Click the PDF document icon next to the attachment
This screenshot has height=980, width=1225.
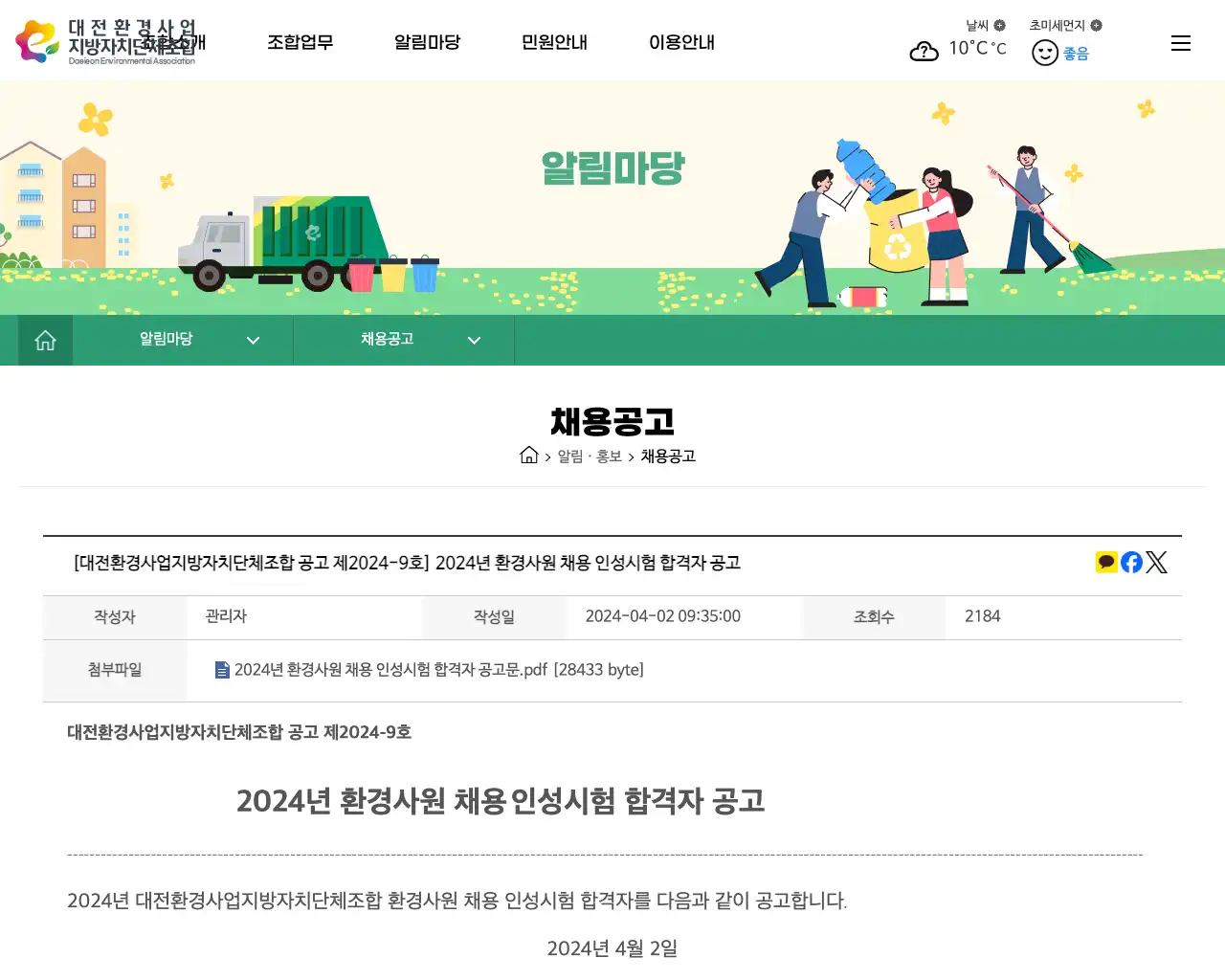(222, 670)
